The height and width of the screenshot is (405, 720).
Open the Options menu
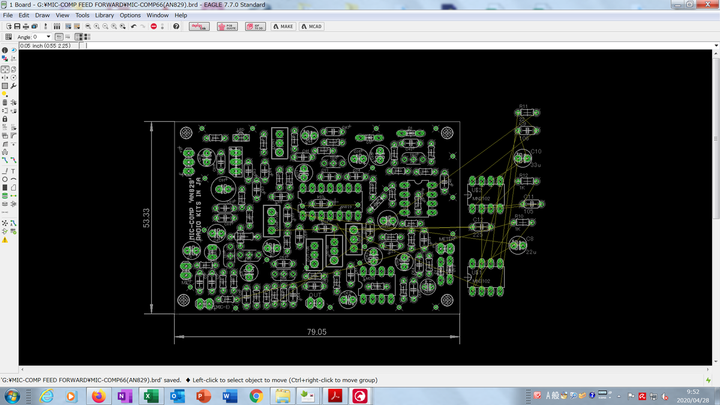[130, 16]
